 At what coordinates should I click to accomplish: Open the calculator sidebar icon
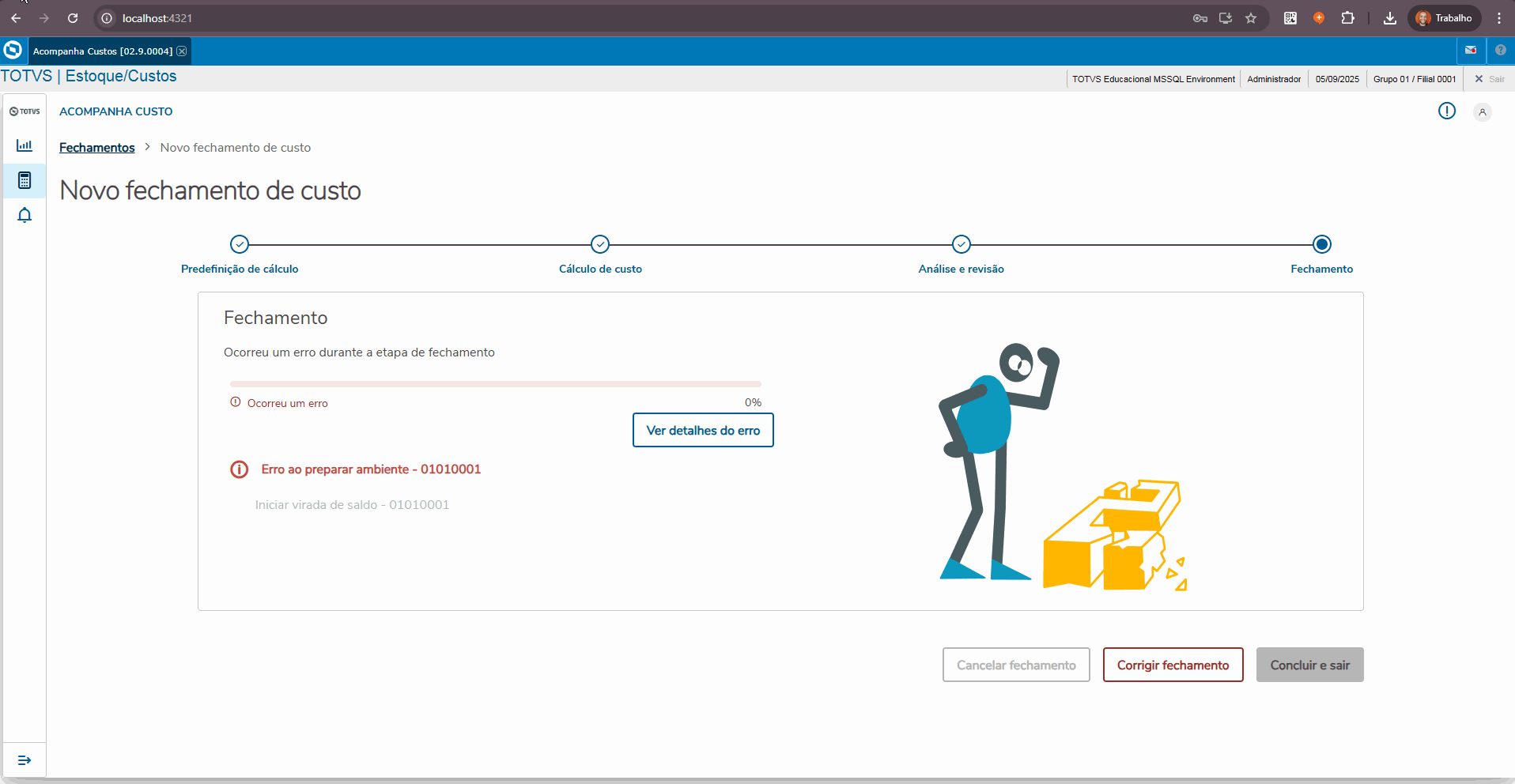(x=25, y=180)
